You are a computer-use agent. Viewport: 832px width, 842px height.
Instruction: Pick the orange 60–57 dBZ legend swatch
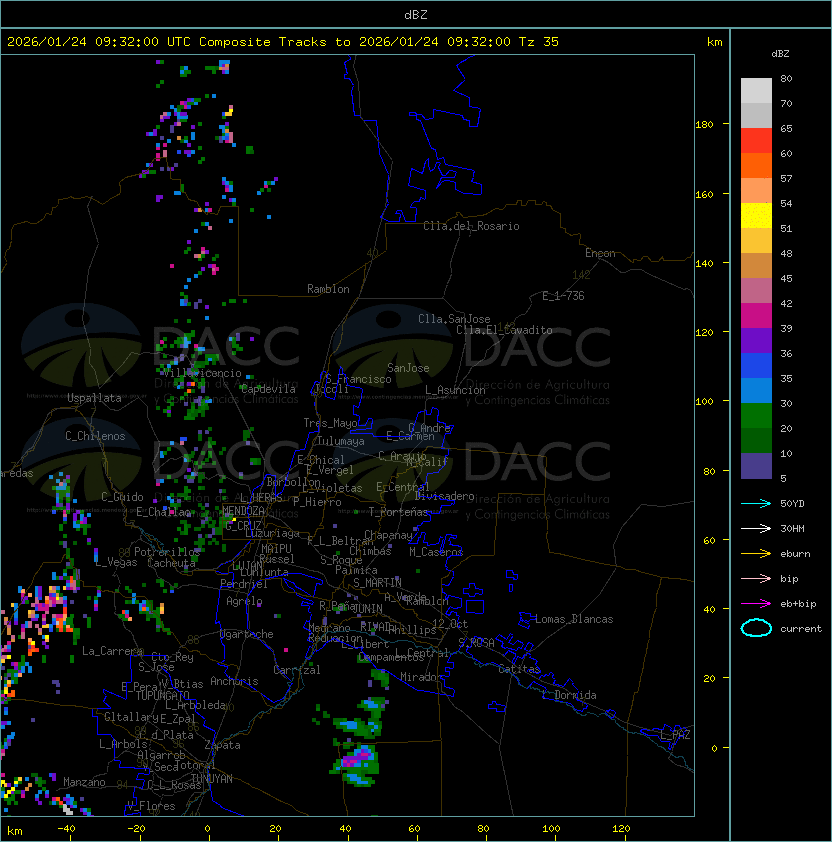click(x=756, y=166)
